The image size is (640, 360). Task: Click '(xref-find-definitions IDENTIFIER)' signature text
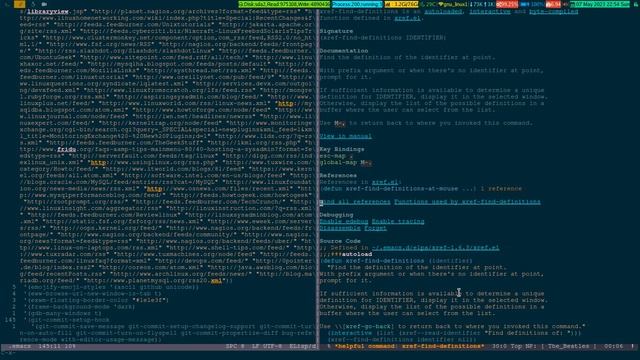coord(383,38)
